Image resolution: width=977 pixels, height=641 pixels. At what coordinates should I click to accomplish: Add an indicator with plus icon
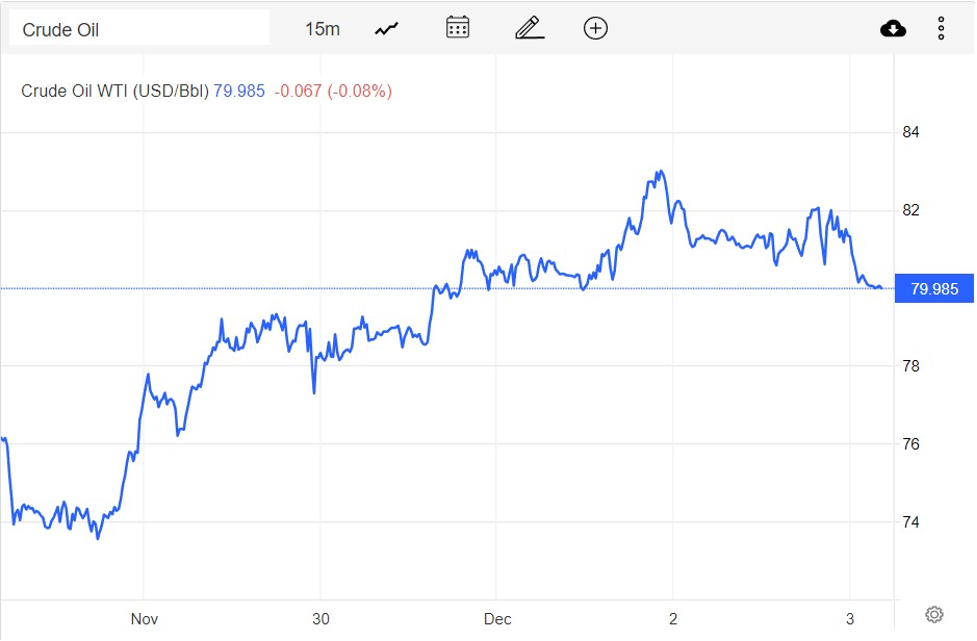pyautogui.click(x=595, y=28)
